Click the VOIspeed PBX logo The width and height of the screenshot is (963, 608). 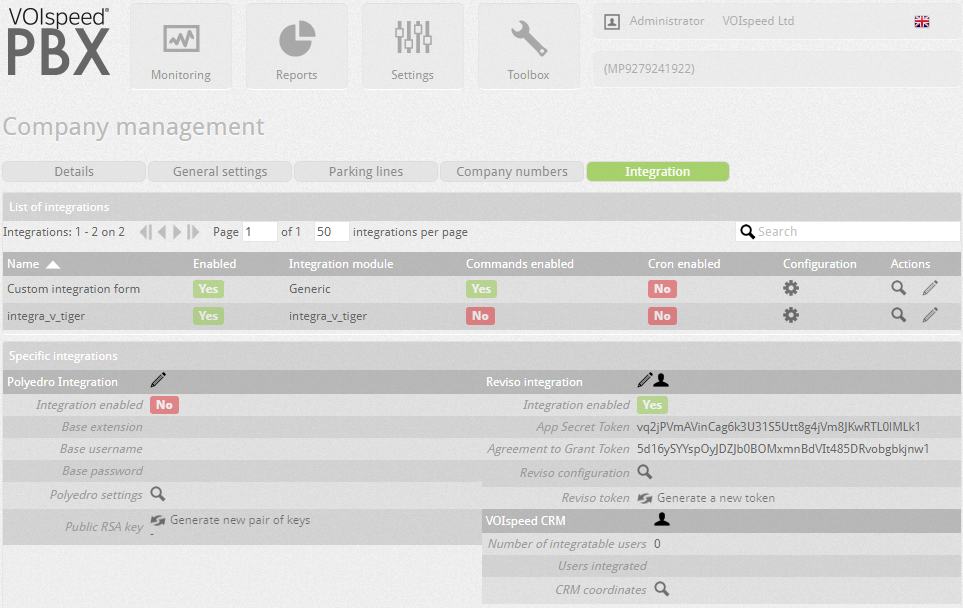pyautogui.click(x=58, y=42)
